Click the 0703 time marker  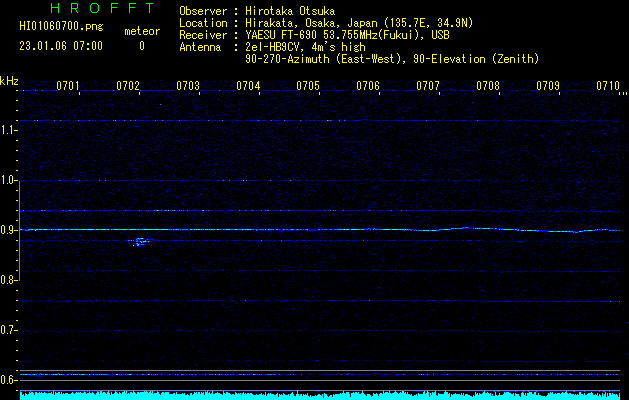pos(188,86)
